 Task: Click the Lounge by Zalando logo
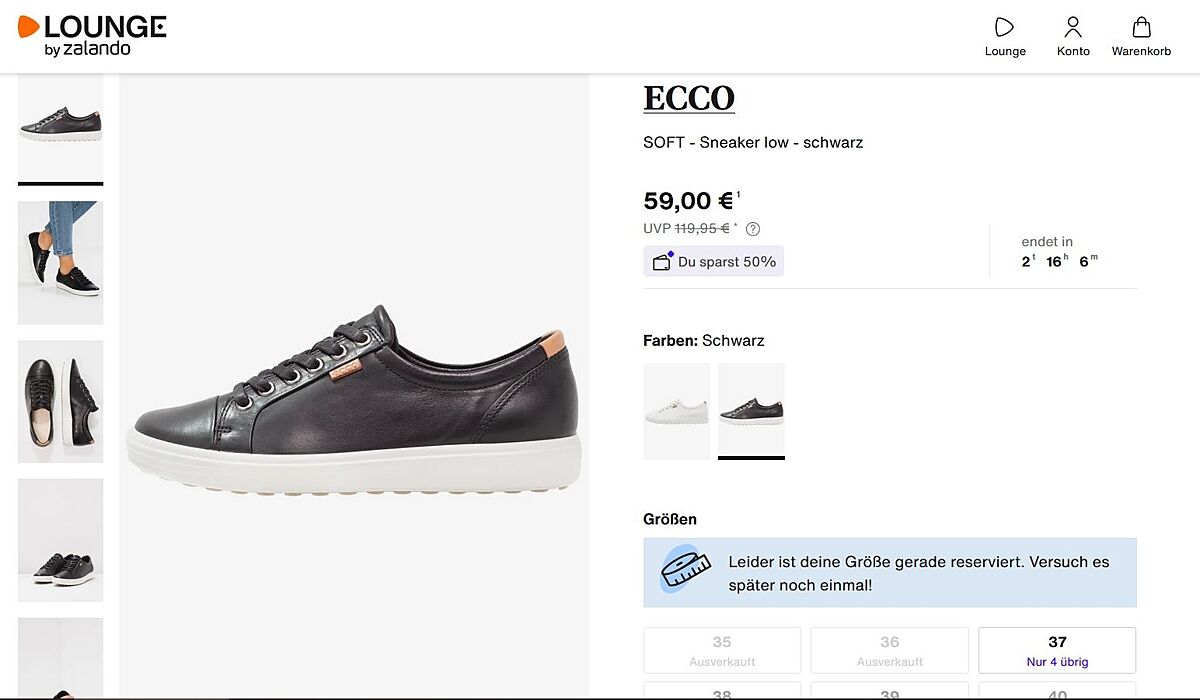tap(92, 34)
